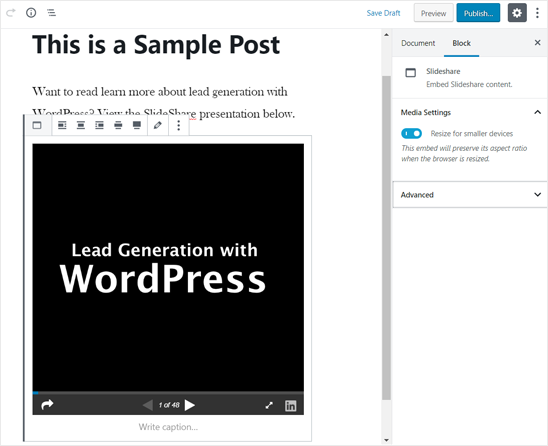The image size is (548, 446).
Task: Select the Block tab
Action: [x=461, y=43]
